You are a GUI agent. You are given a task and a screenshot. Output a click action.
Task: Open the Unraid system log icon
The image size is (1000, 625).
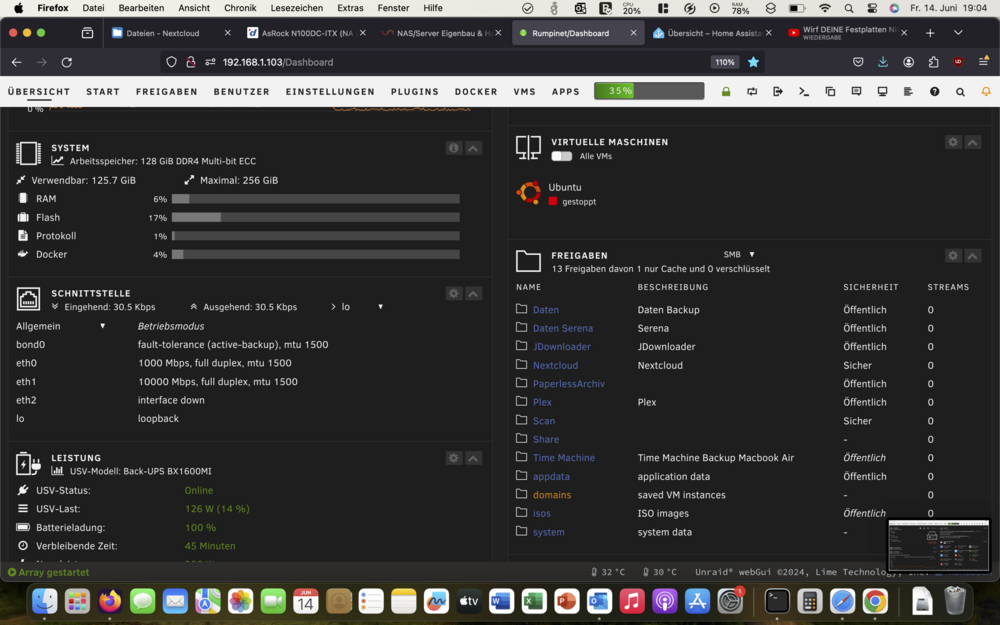click(908, 92)
